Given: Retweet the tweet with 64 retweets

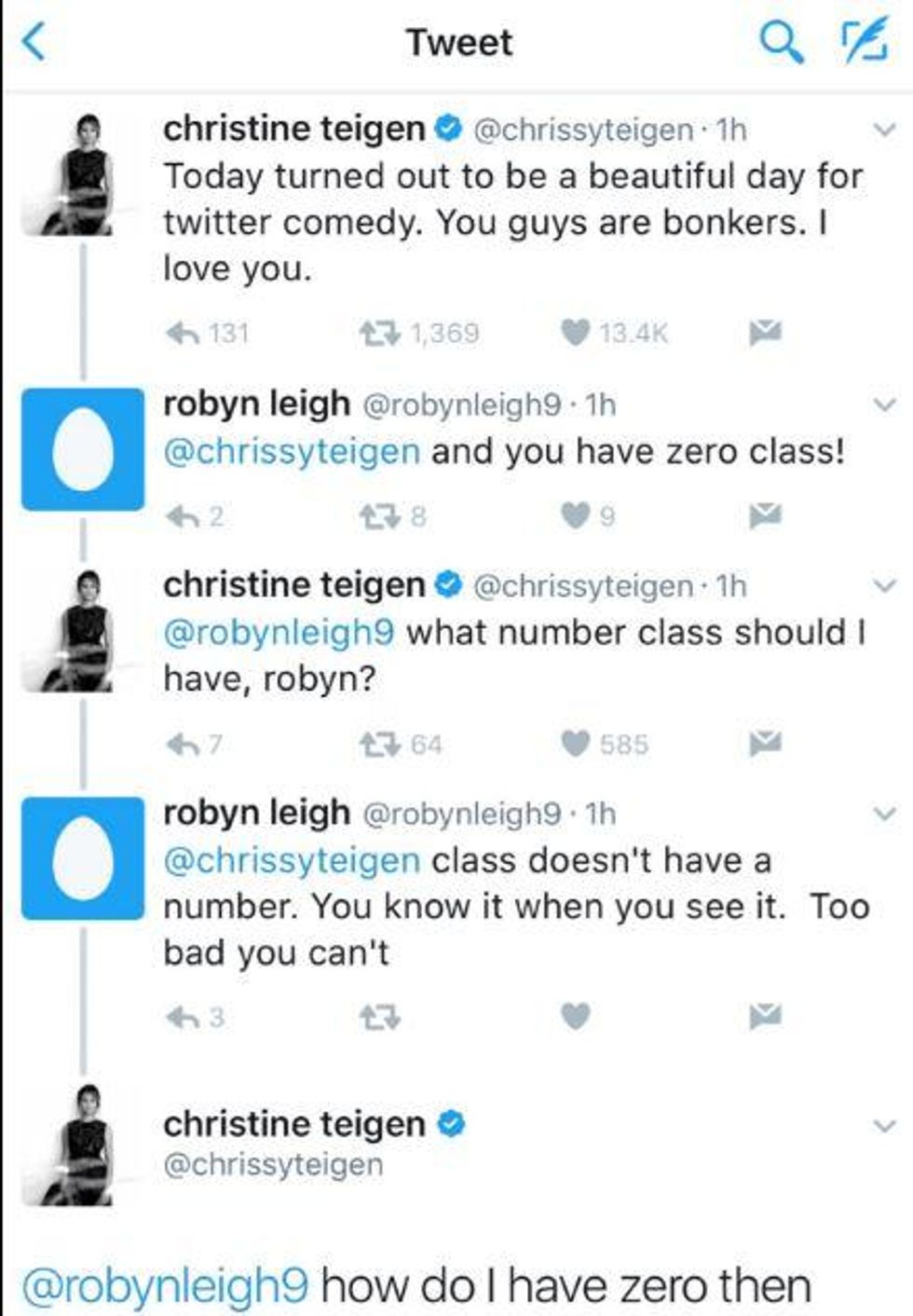Looking at the screenshot, I should [x=379, y=744].
